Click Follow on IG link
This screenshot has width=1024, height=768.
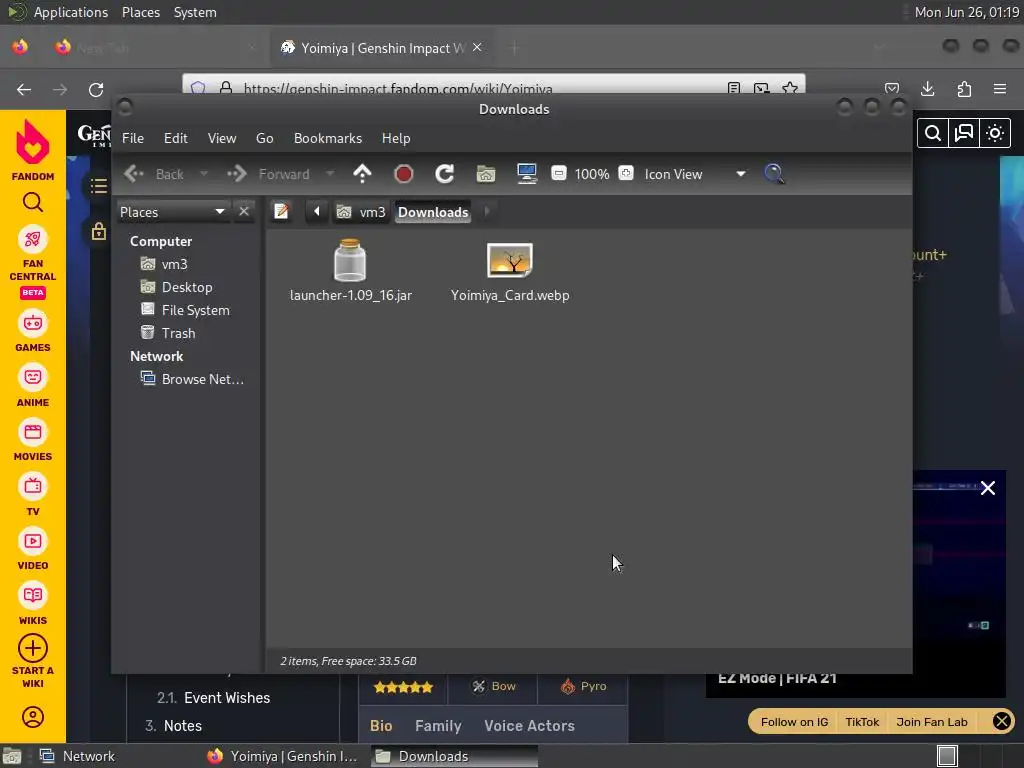tap(794, 722)
